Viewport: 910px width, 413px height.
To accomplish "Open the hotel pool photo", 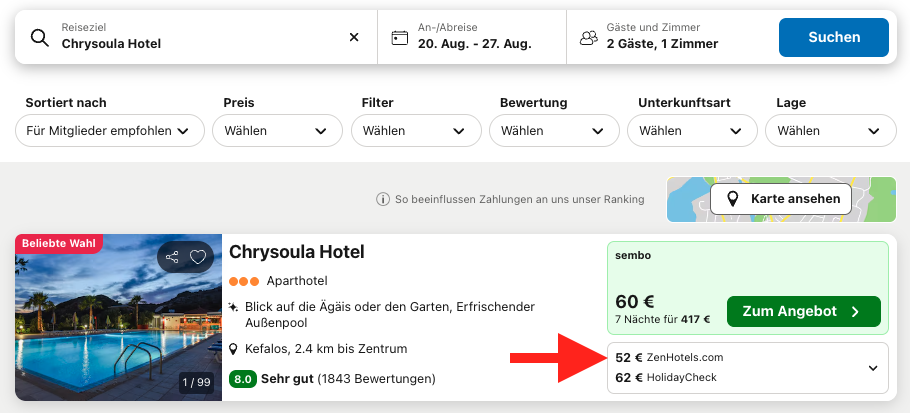I will (x=118, y=317).
